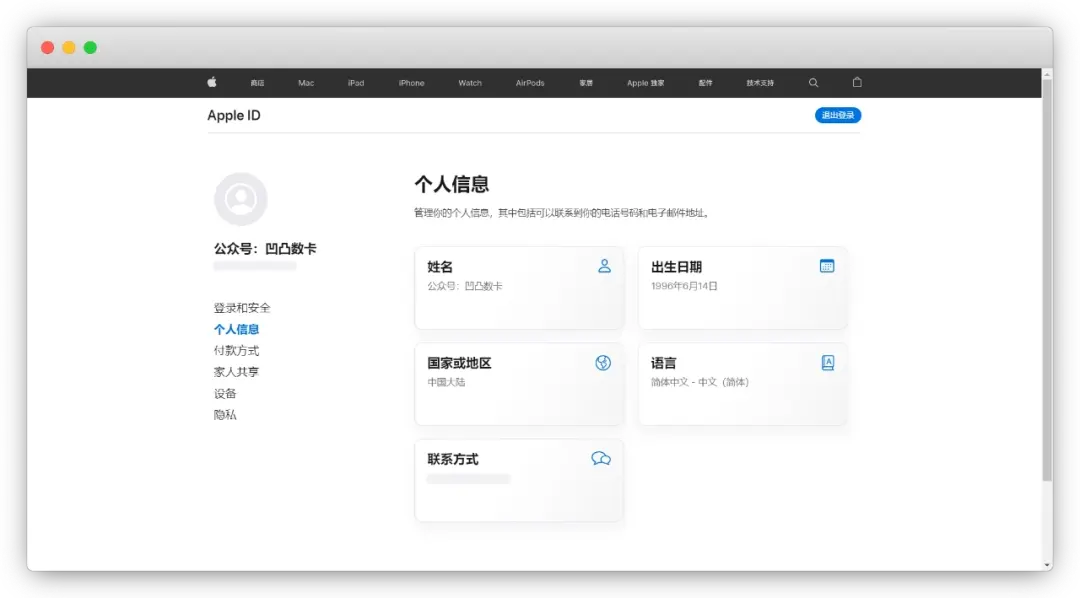Click the calendar icon on the 出生日期 card
The image size is (1080, 598).
827,266
